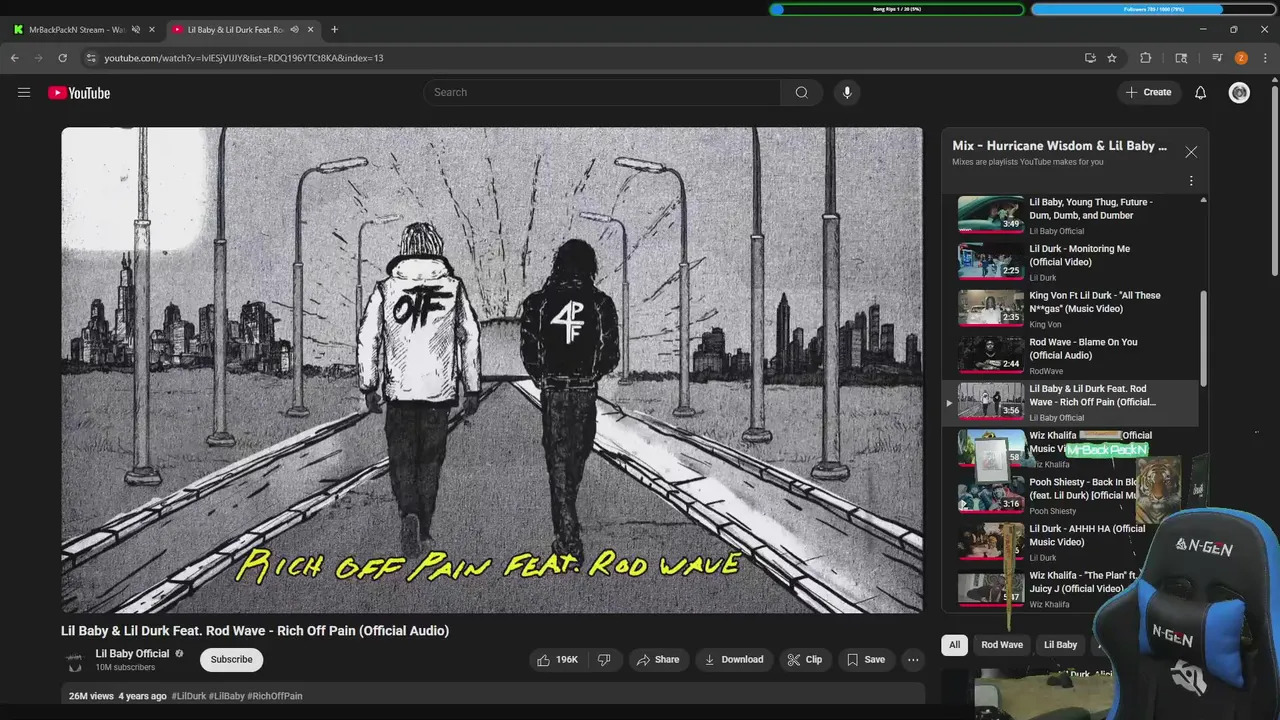Click the #RichOffPain hashtag
This screenshot has width=1280, height=720.
coord(274,696)
